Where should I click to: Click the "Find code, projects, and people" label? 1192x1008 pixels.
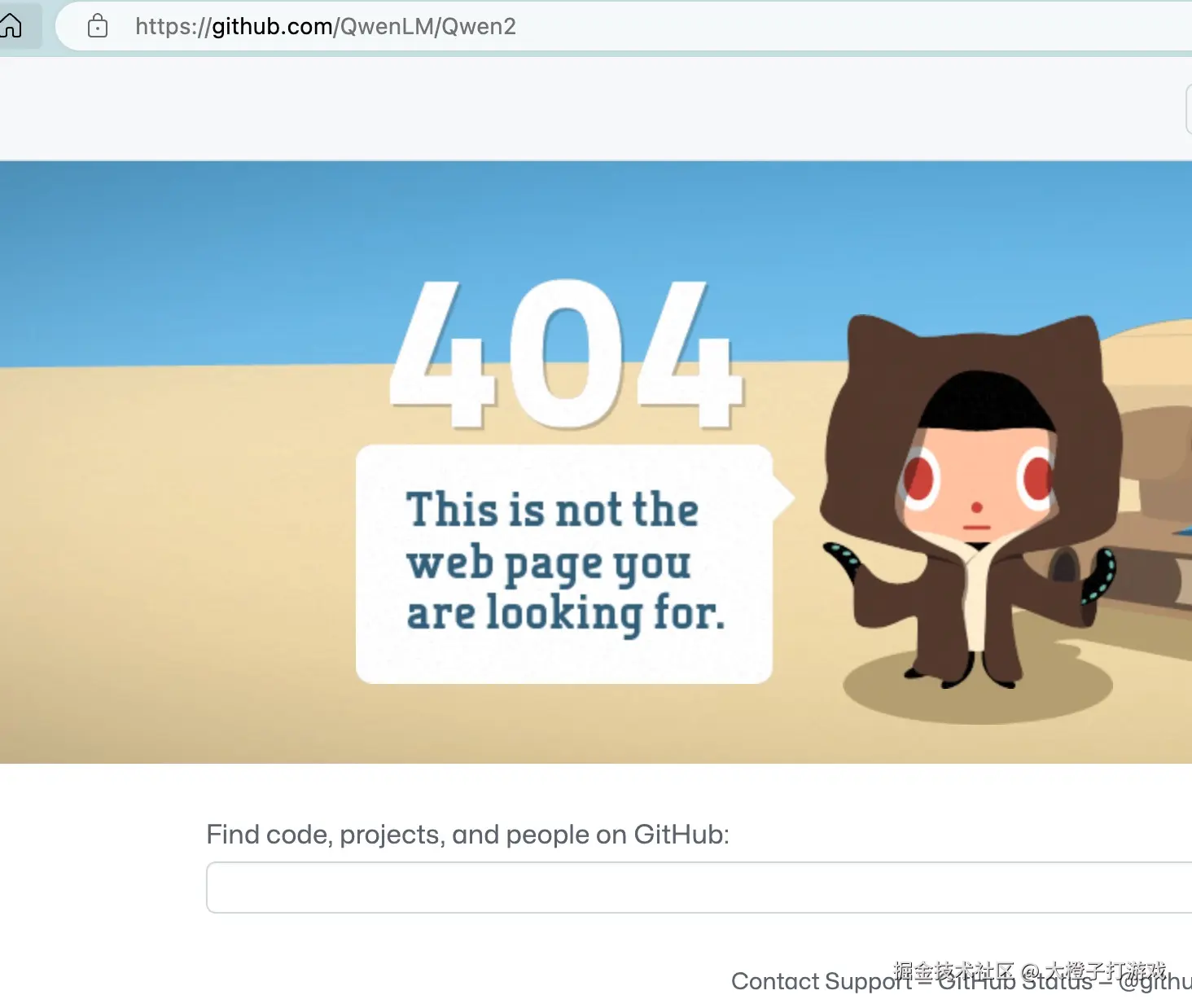coord(467,835)
